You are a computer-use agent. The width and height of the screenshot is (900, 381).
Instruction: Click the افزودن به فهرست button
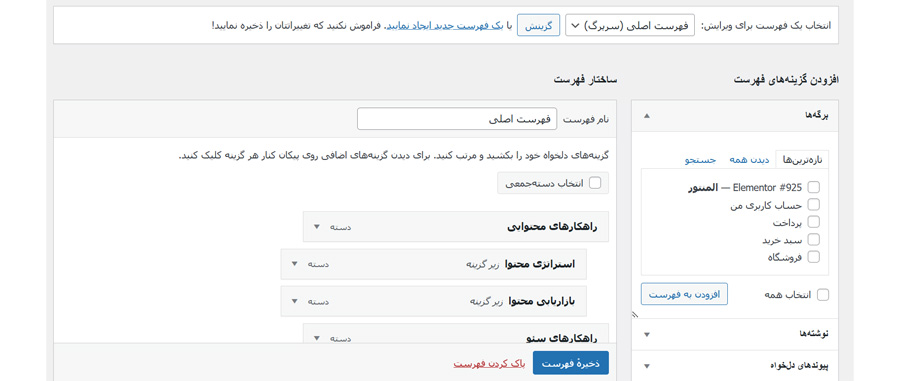684,294
